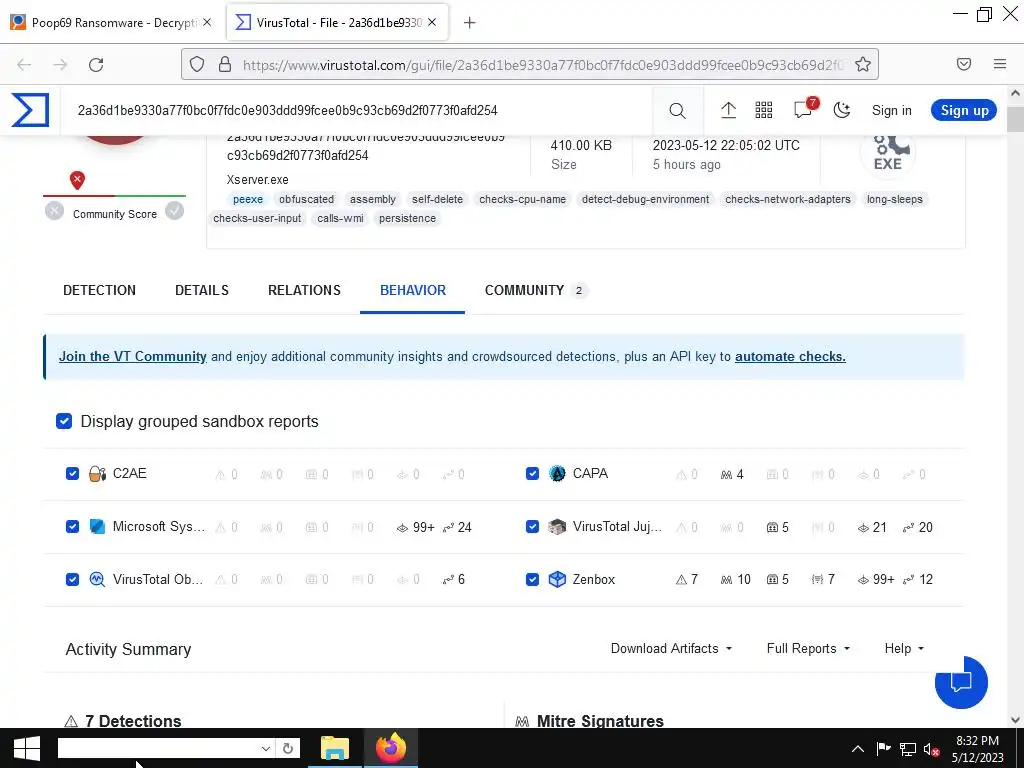1024x768 pixels.
Task: Uncheck the Microsoft Sysinternals checkbox
Action: 72,526
